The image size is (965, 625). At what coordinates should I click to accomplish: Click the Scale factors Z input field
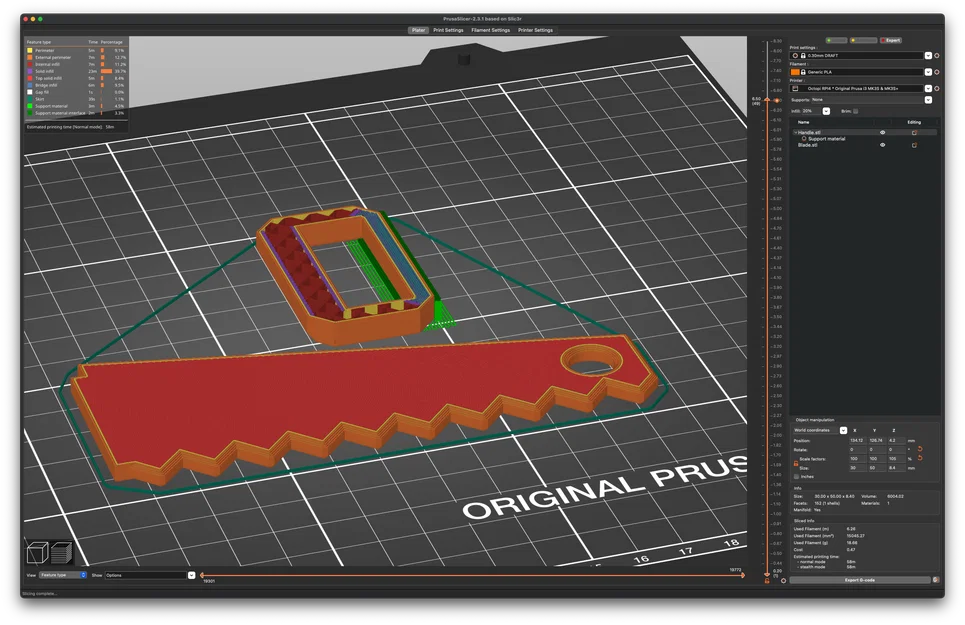pyautogui.click(x=895, y=458)
